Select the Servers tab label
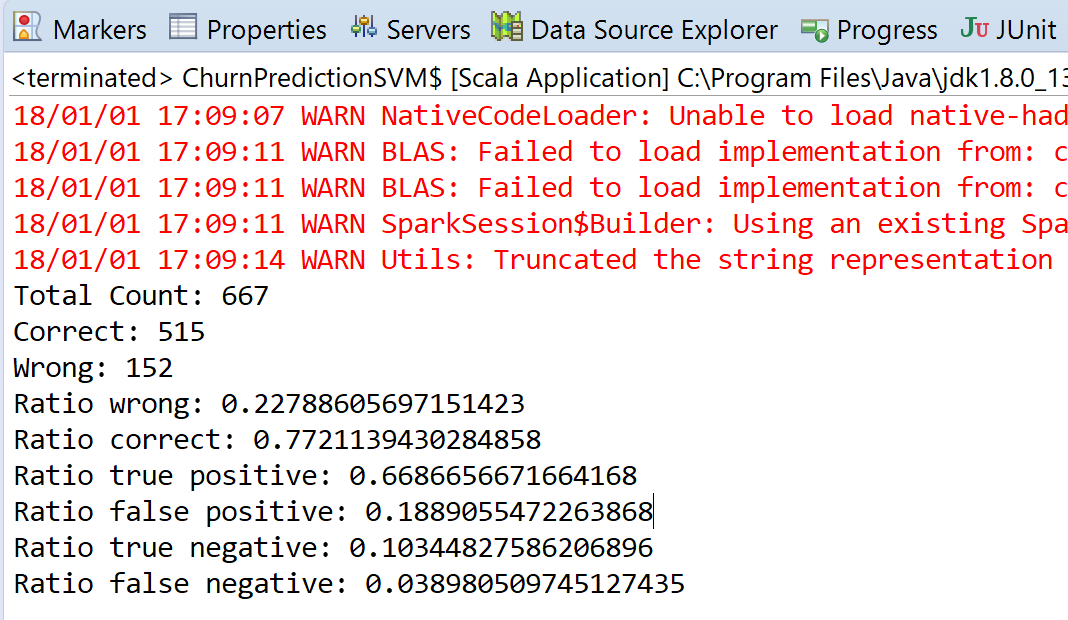The height and width of the screenshot is (620, 1068). point(428,30)
